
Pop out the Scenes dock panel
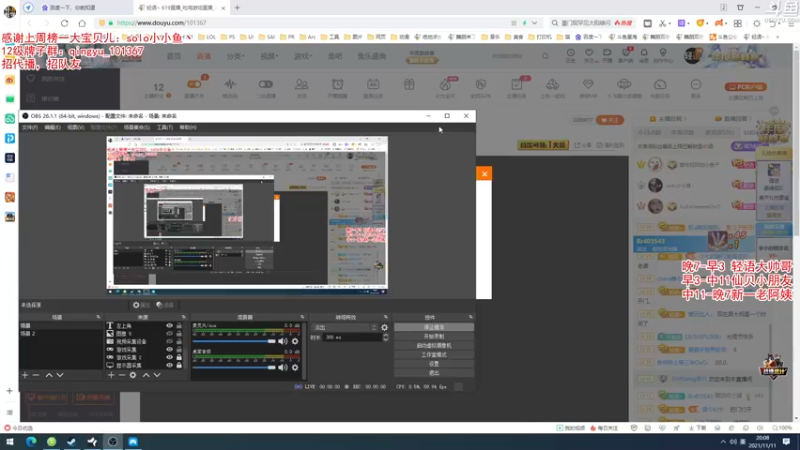click(98, 317)
